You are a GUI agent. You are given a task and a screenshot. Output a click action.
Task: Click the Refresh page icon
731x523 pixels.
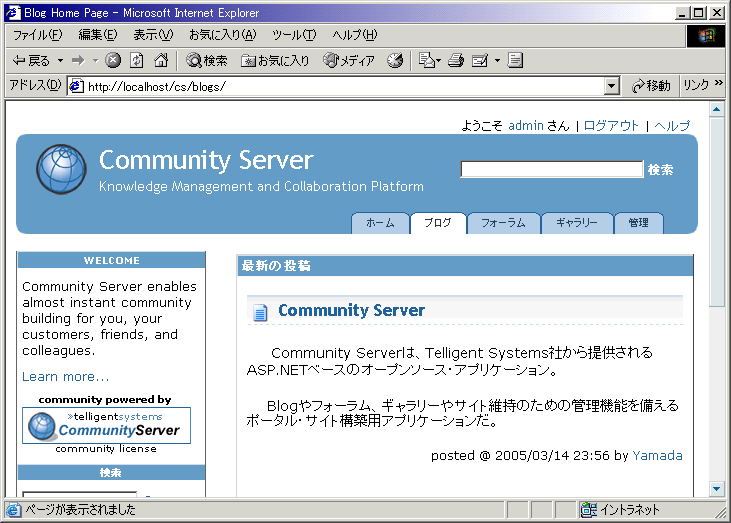tap(137, 60)
